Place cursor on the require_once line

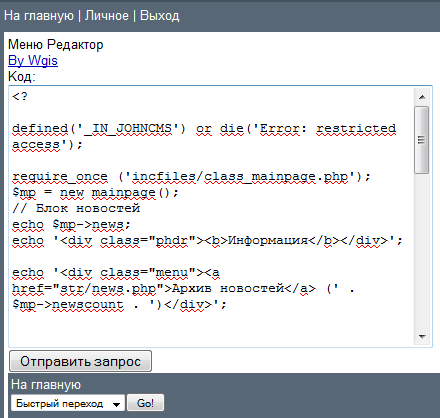(x=191, y=177)
